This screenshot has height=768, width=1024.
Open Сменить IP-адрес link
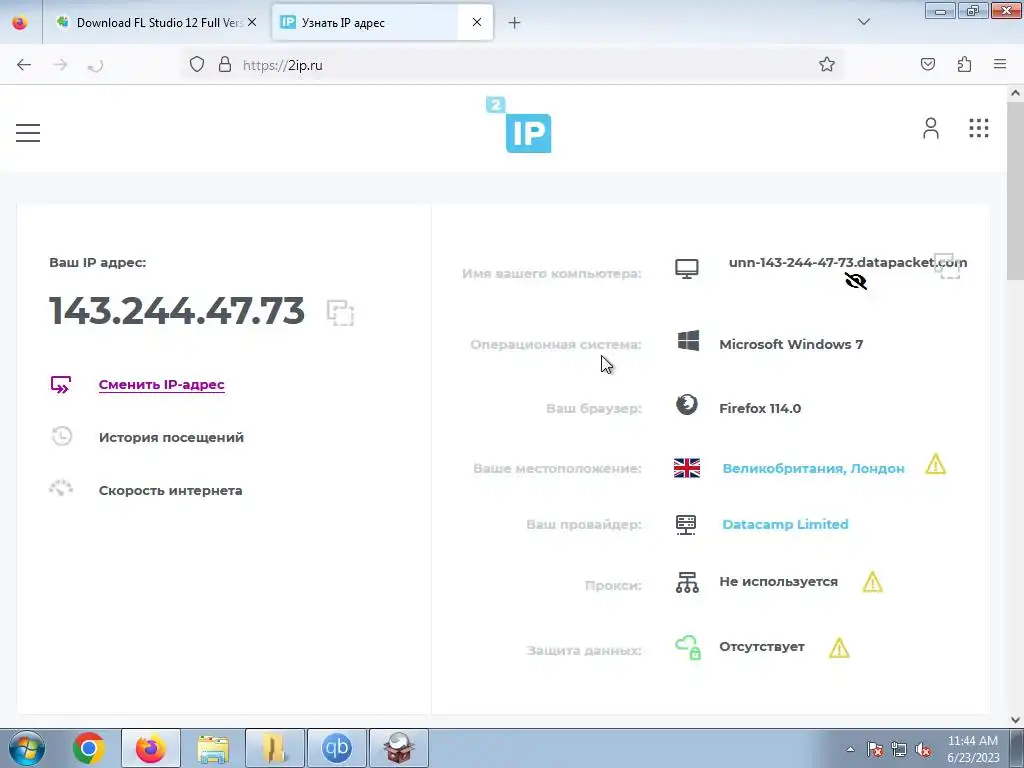click(x=161, y=385)
